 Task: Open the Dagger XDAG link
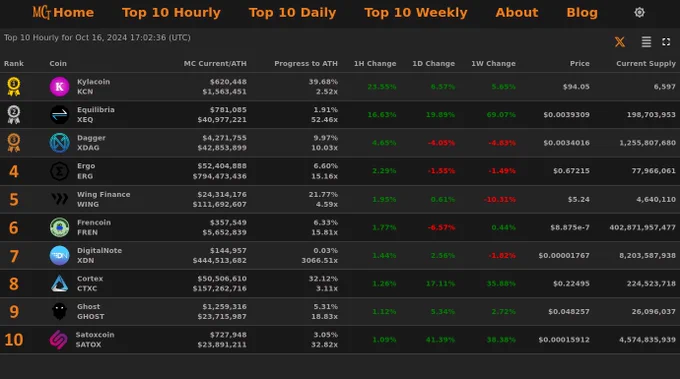(92, 143)
